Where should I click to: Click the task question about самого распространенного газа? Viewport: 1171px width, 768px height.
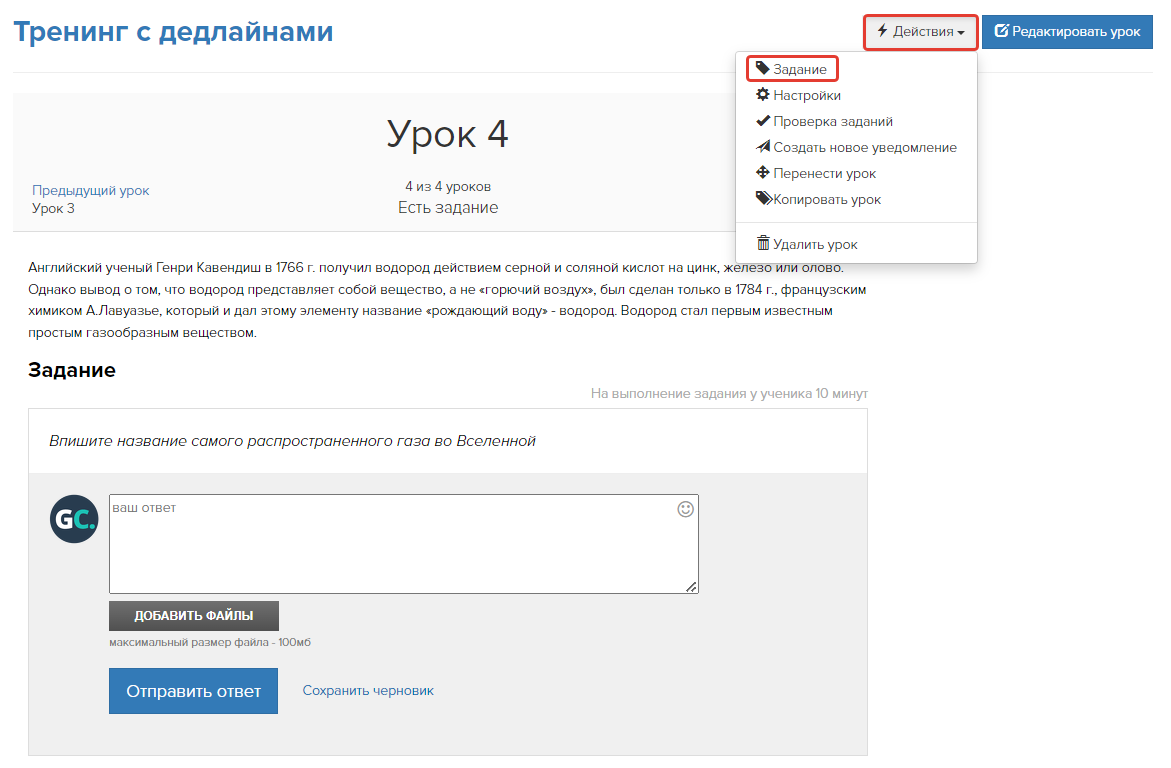(293, 441)
